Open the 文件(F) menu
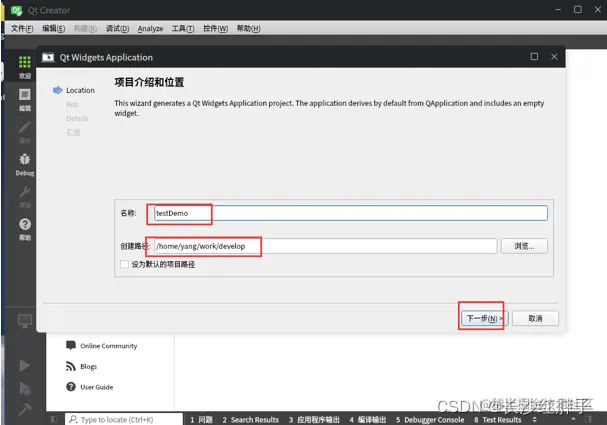The width and height of the screenshot is (607, 425). click(x=22, y=29)
